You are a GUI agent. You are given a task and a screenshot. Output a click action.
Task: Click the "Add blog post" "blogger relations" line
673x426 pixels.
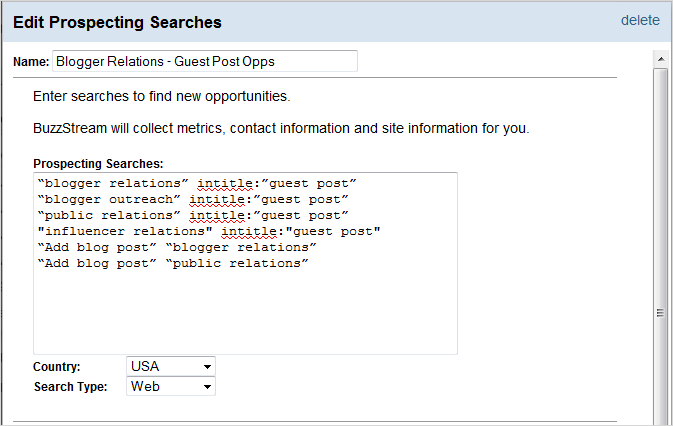click(177, 248)
